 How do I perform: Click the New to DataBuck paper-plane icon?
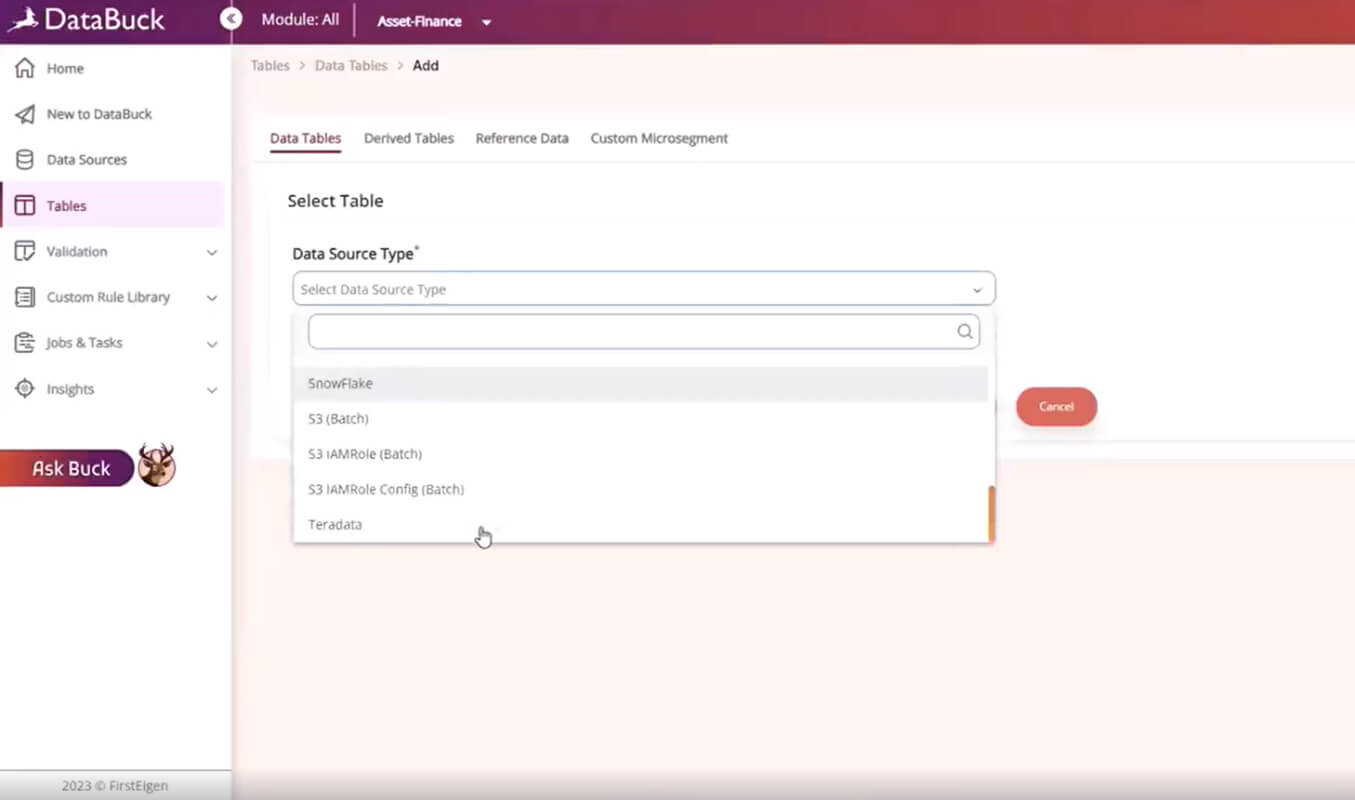[x=25, y=114]
